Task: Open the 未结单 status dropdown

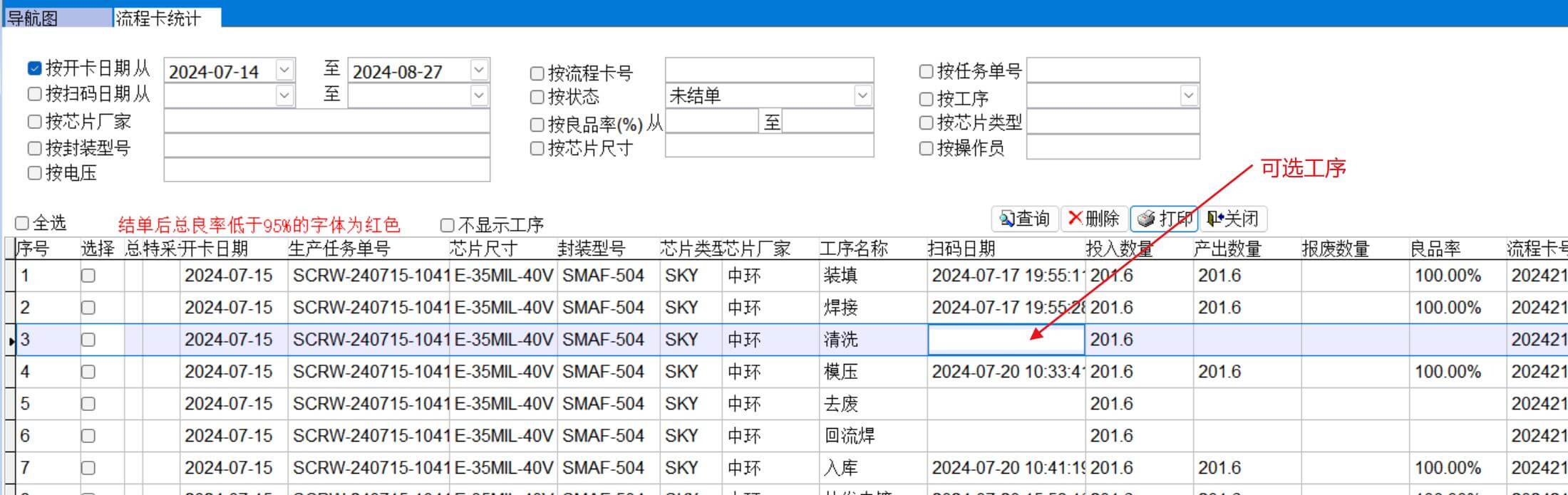Action: 862,95
